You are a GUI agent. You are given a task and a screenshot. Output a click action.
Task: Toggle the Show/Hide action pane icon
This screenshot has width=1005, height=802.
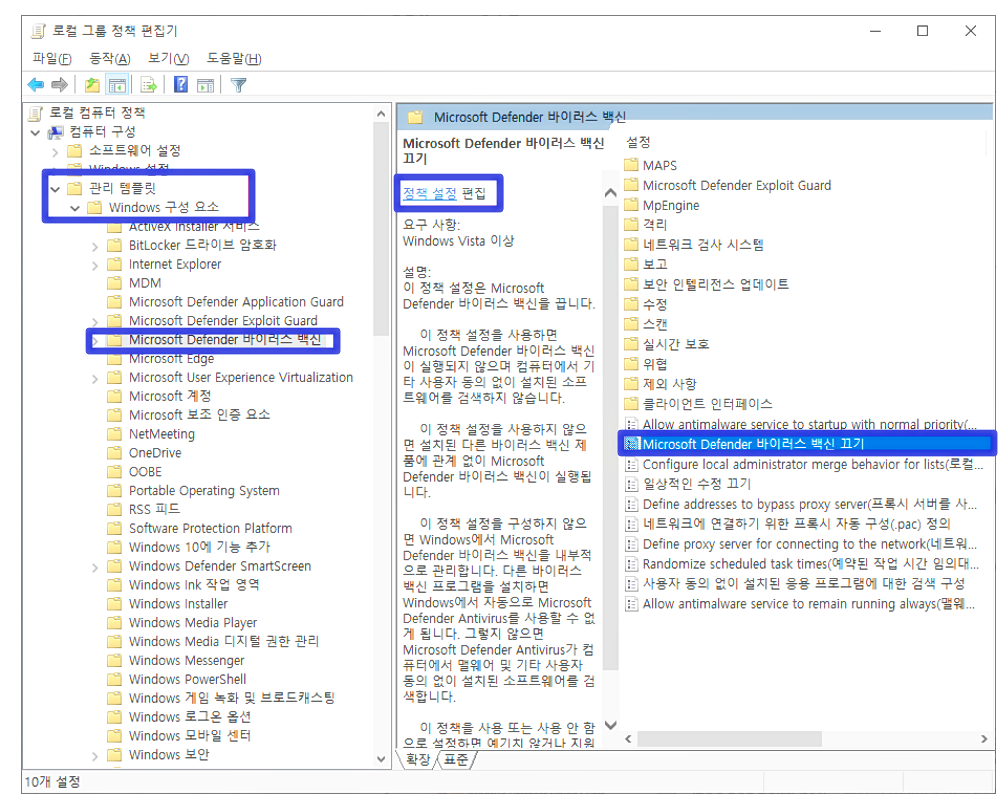205,85
